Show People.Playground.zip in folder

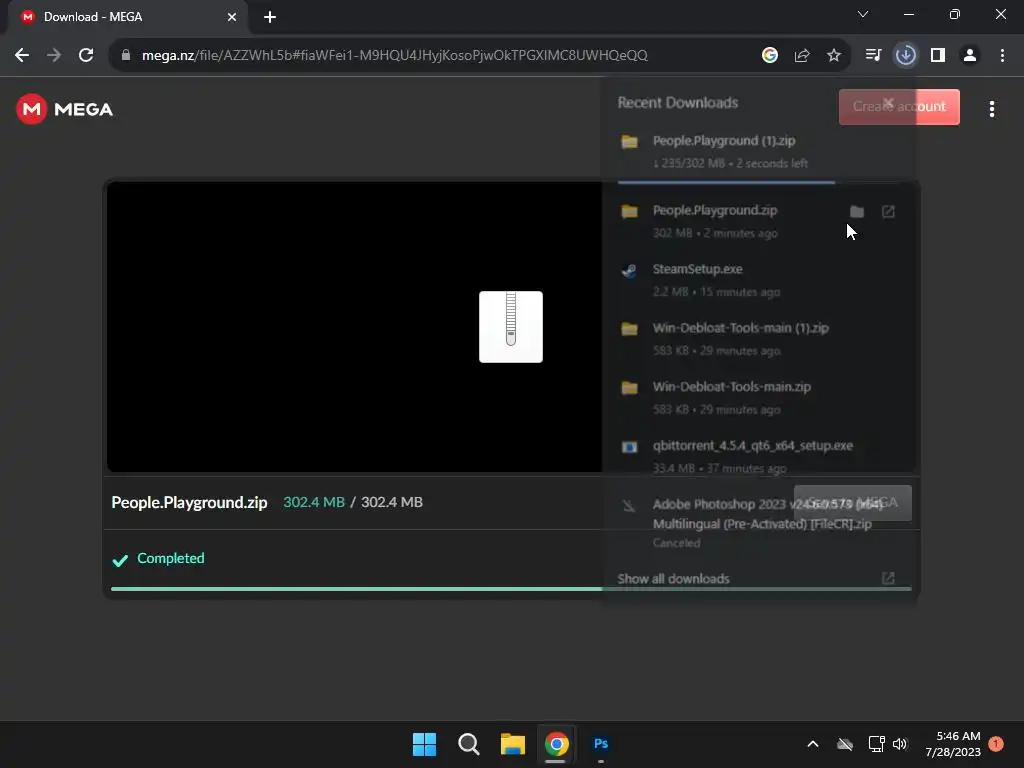click(x=857, y=212)
